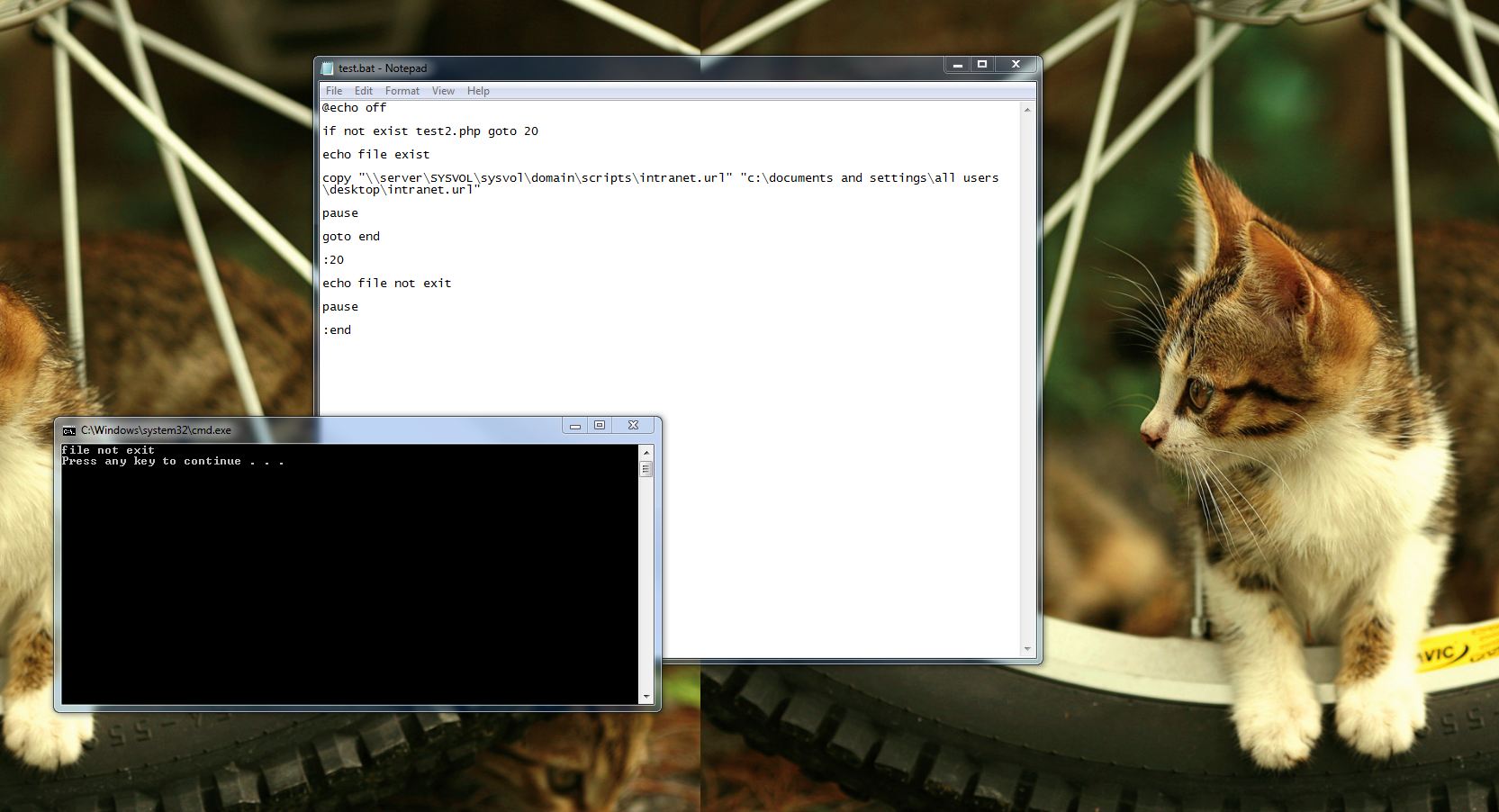Click the 'goto end' line
This screenshot has width=1499, height=812.
click(351, 236)
